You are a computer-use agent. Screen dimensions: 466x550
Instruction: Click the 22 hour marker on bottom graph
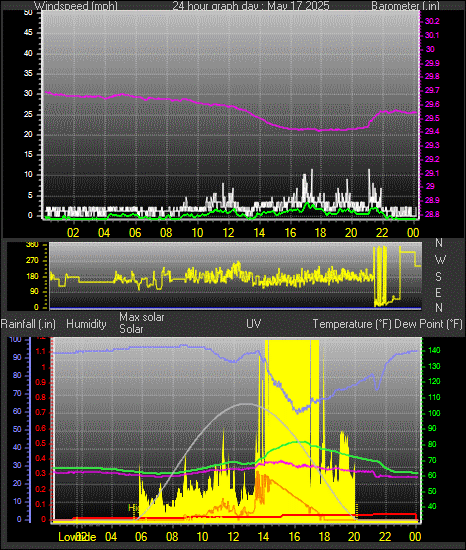385,536
